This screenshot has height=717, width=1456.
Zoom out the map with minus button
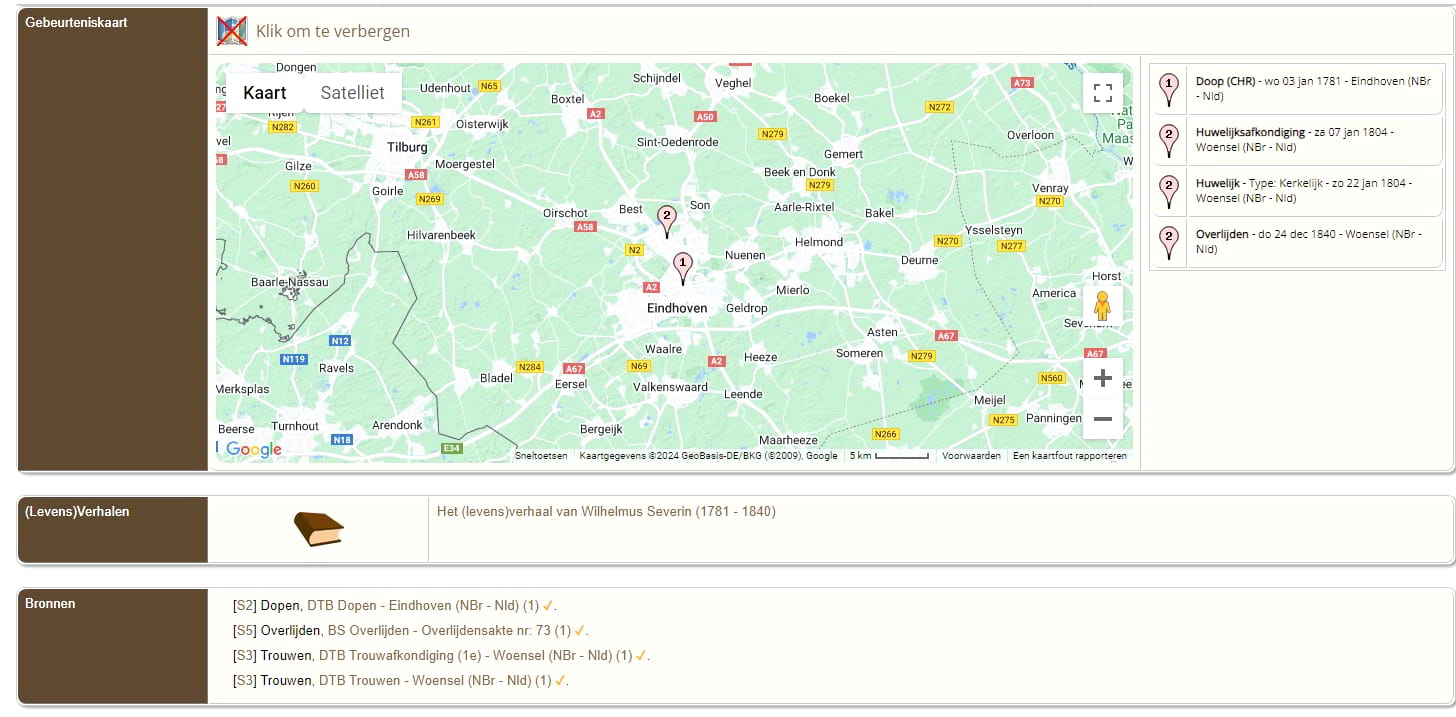point(1103,418)
